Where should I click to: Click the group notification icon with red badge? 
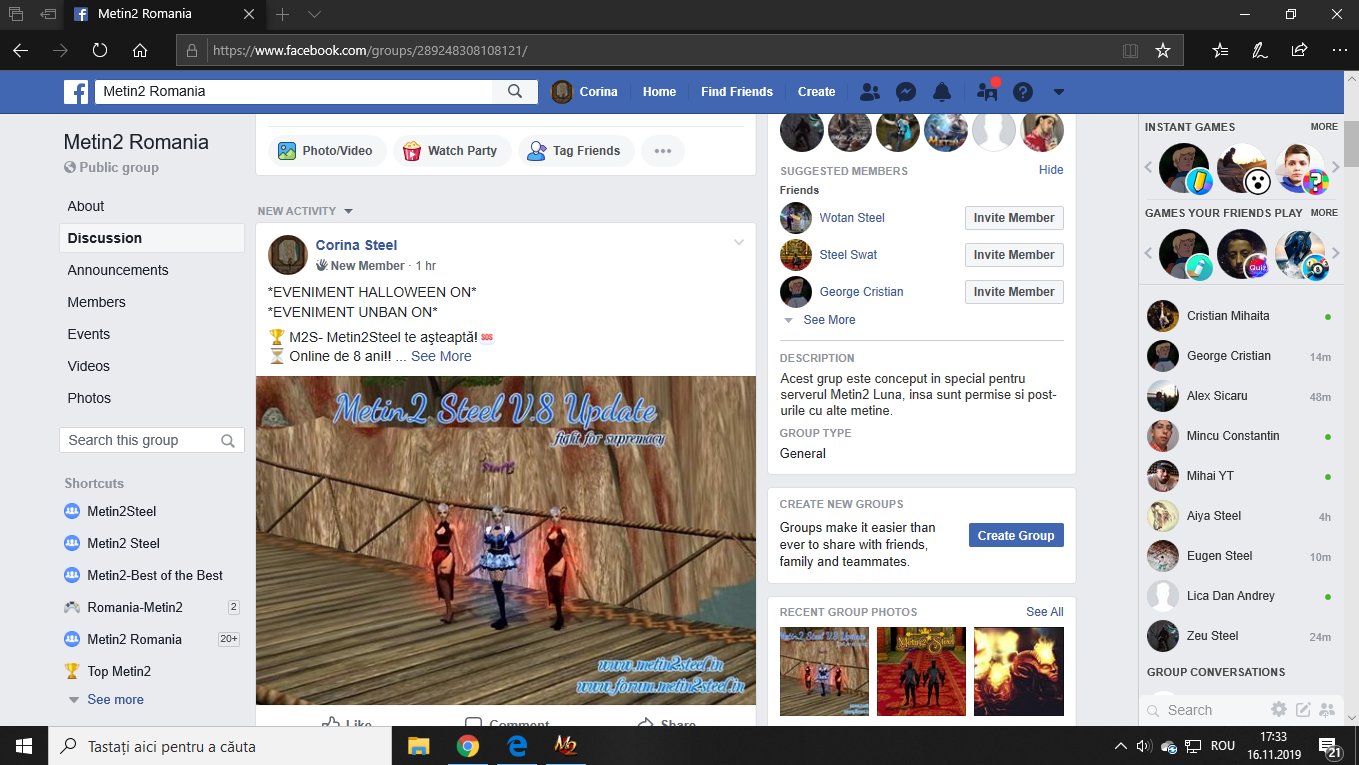[x=987, y=91]
